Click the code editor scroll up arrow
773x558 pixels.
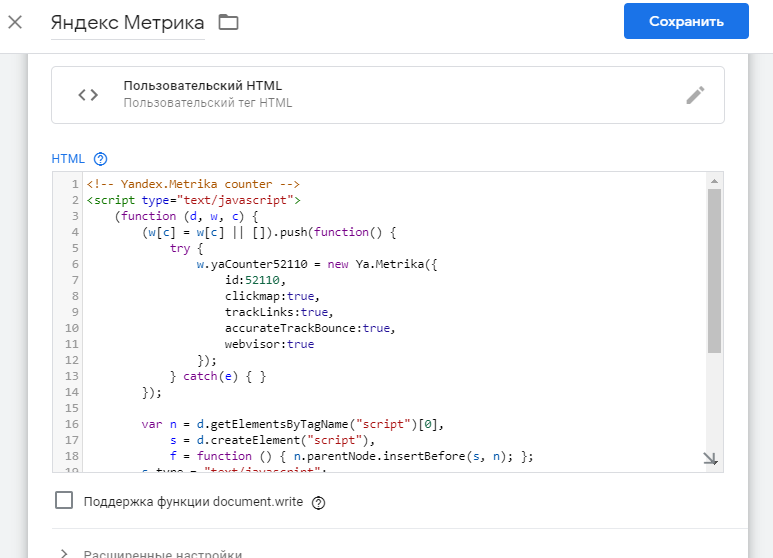(x=714, y=181)
